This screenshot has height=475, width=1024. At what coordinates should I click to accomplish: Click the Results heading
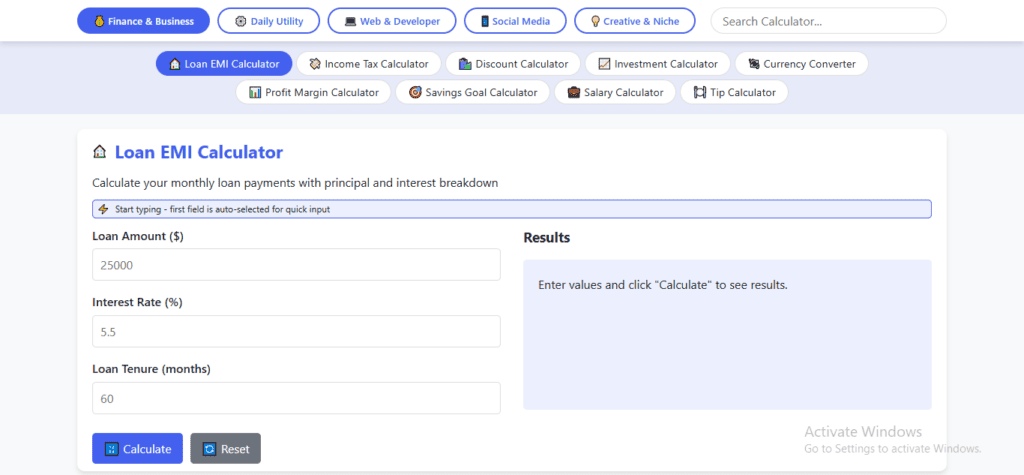point(547,238)
